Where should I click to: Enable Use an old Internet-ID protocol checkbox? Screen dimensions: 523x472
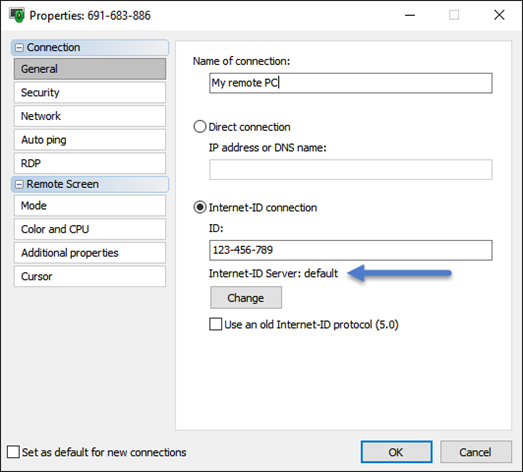(x=215, y=324)
